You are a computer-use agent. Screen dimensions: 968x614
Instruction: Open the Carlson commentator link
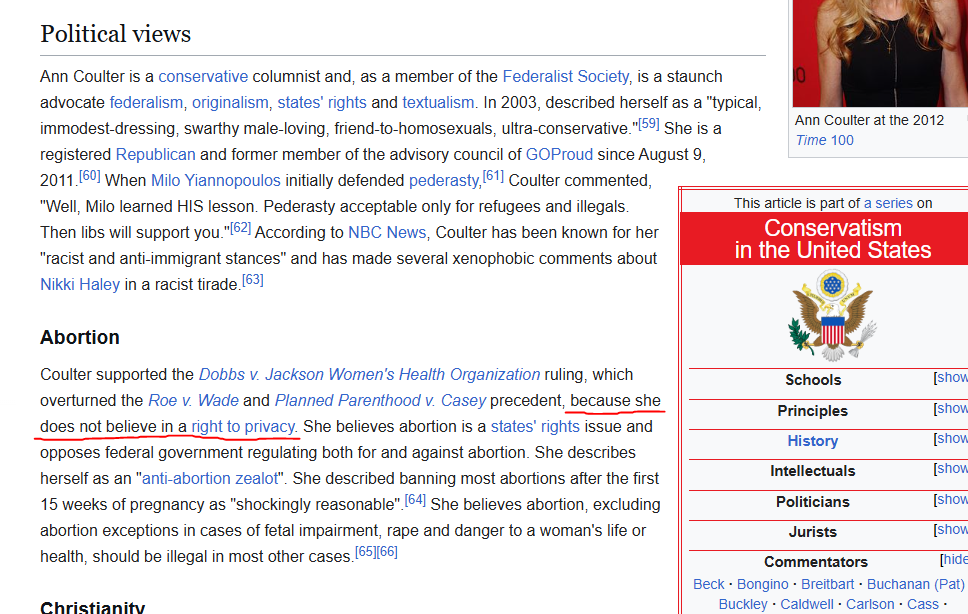[x=870, y=604]
